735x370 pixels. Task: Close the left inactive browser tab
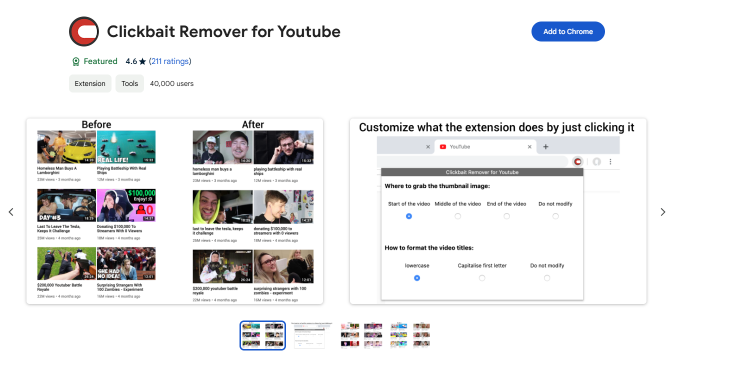tap(428, 147)
